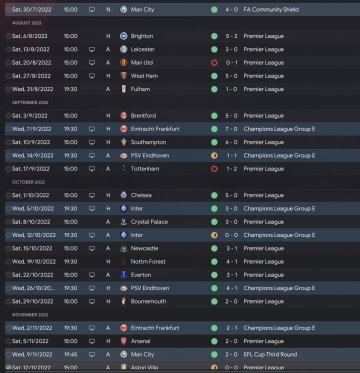This screenshot has height=373, width=360.
Task: Open the Newcastle team name link
Action: [144, 248]
